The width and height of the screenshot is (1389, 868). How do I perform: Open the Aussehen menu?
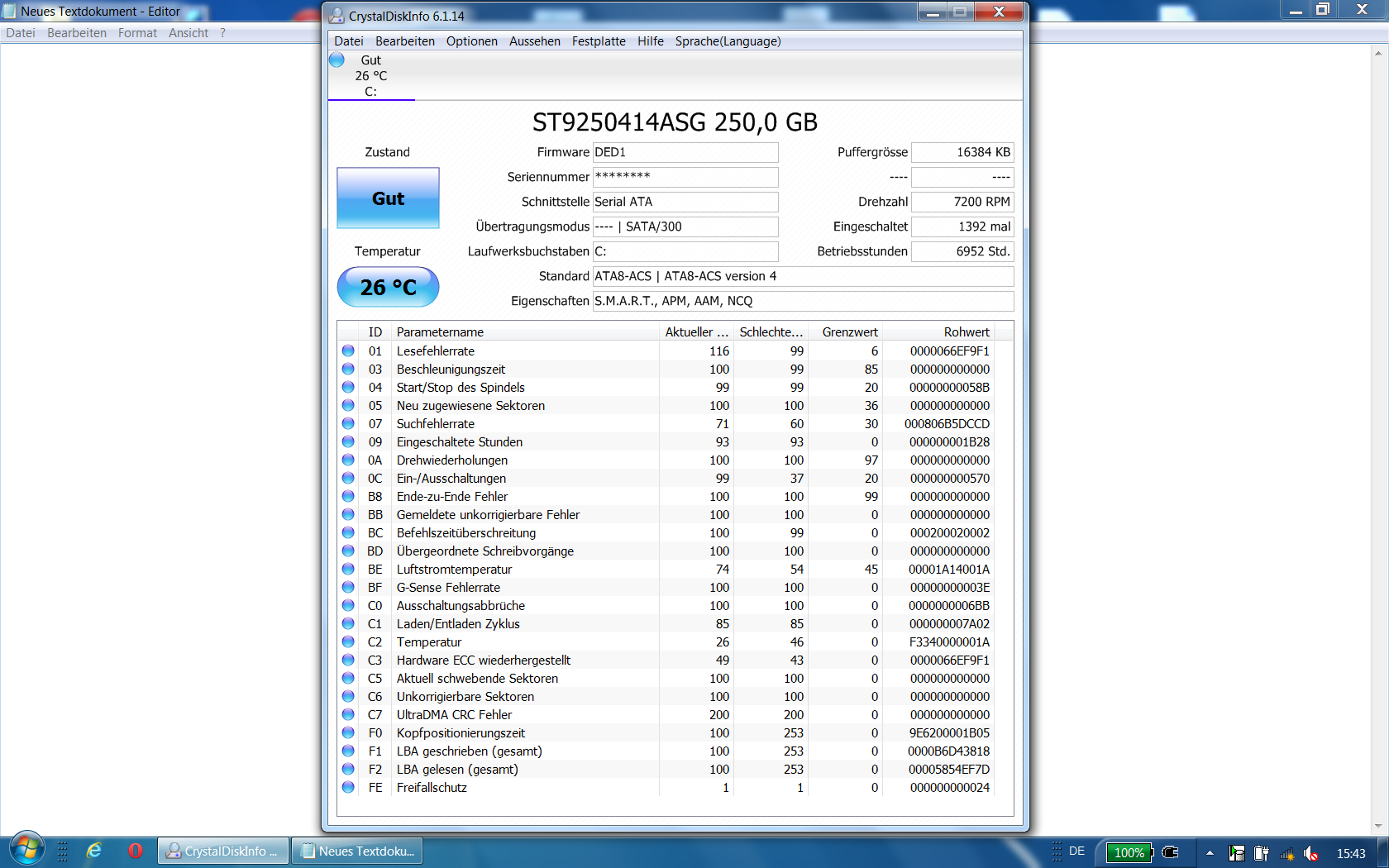pyautogui.click(x=535, y=41)
